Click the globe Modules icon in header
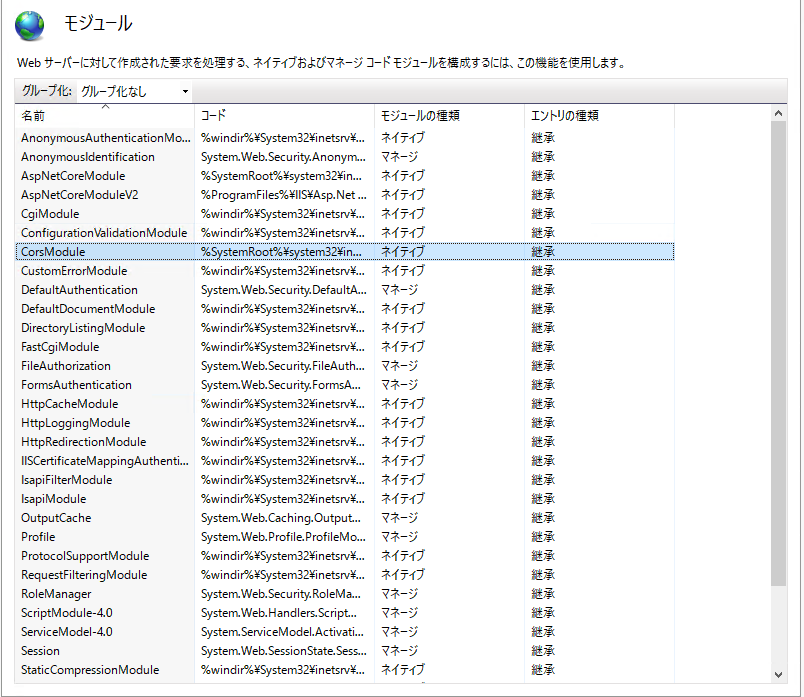 pyautogui.click(x=30, y=24)
